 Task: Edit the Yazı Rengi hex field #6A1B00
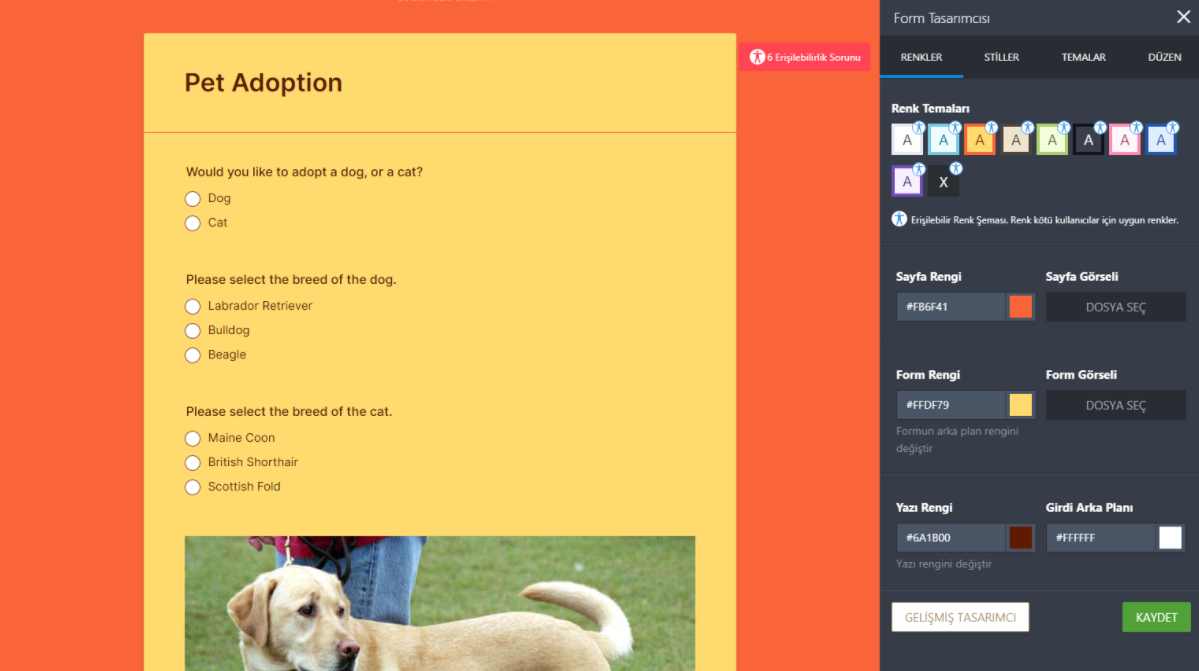(950, 538)
